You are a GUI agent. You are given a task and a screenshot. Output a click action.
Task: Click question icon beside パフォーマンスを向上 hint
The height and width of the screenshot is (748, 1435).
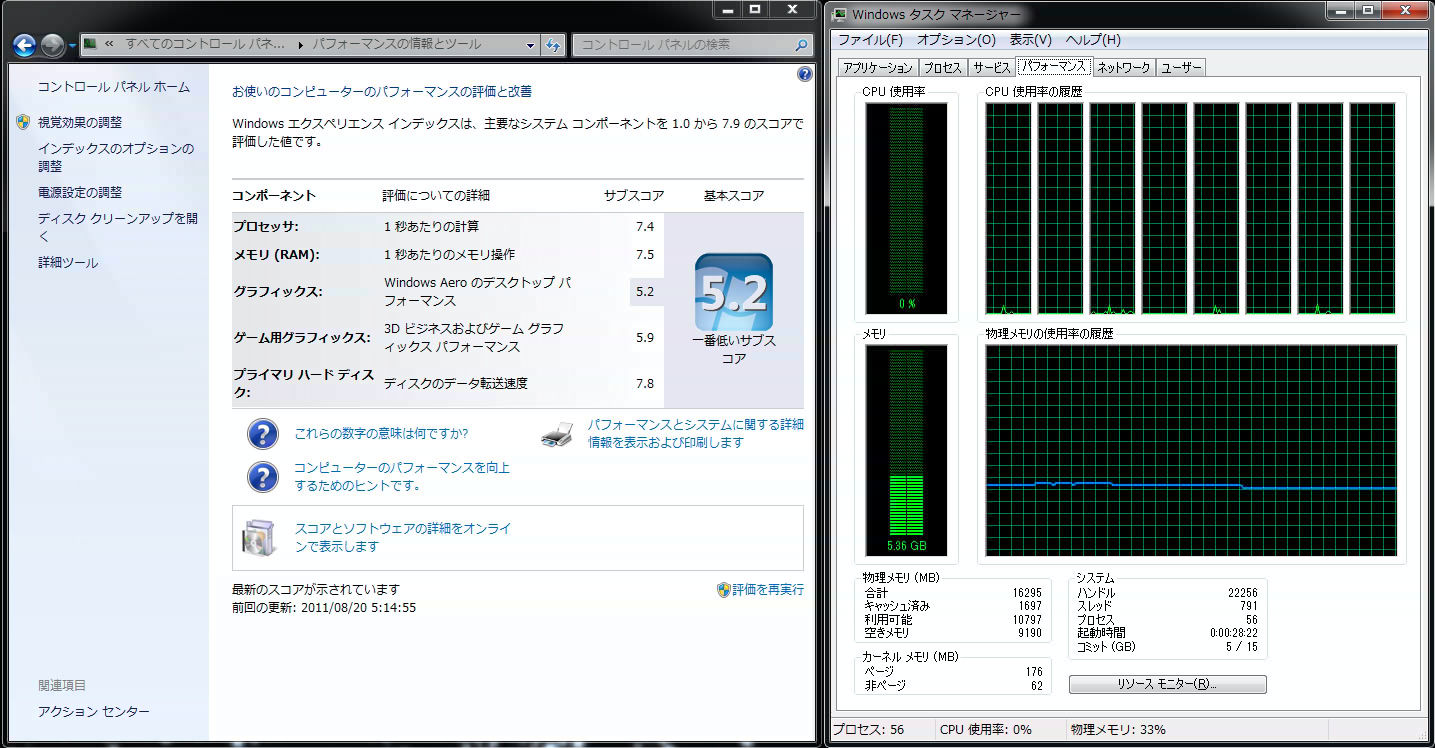(x=262, y=476)
